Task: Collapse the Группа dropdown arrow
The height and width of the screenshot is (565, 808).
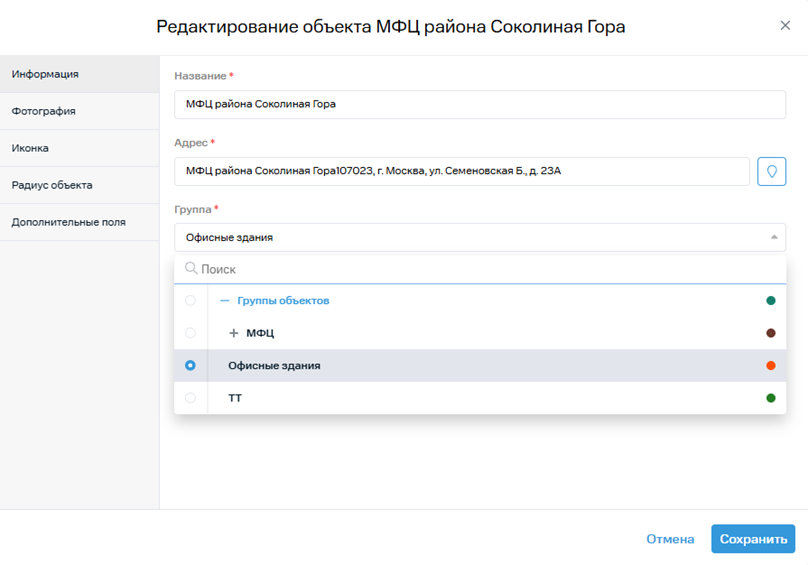Action: [773, 237]
